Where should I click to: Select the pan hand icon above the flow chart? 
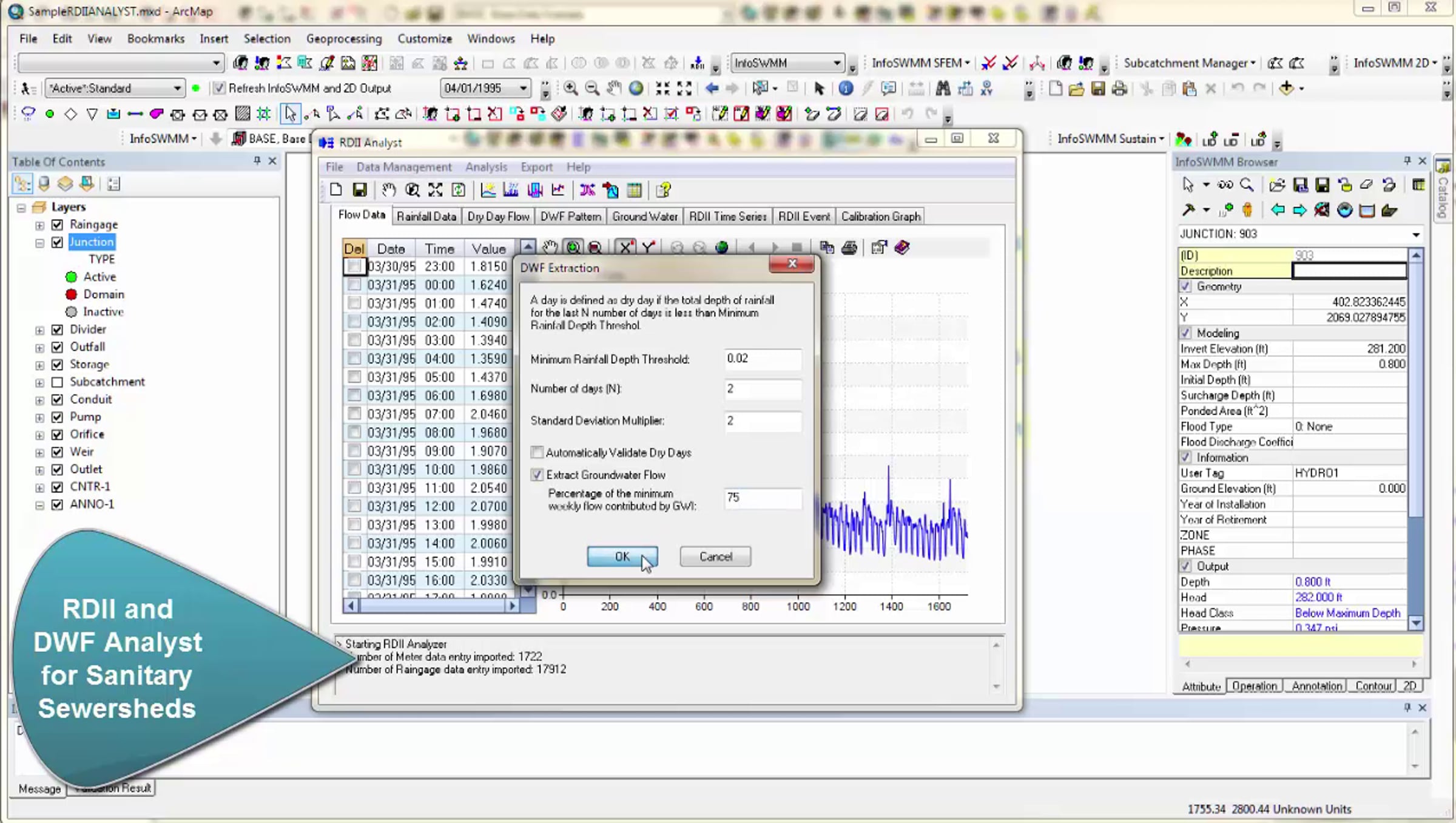[550, 248]
